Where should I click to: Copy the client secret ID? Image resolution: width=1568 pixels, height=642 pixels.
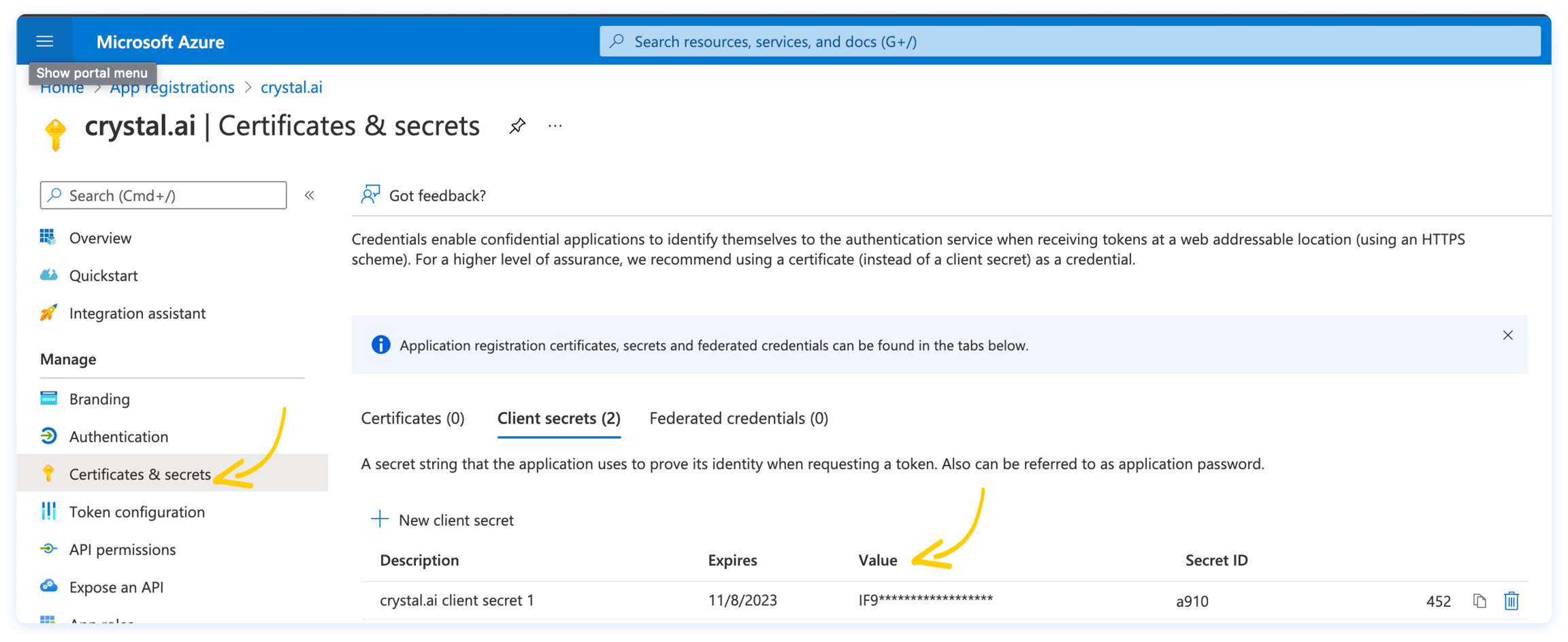(1480, 601)
